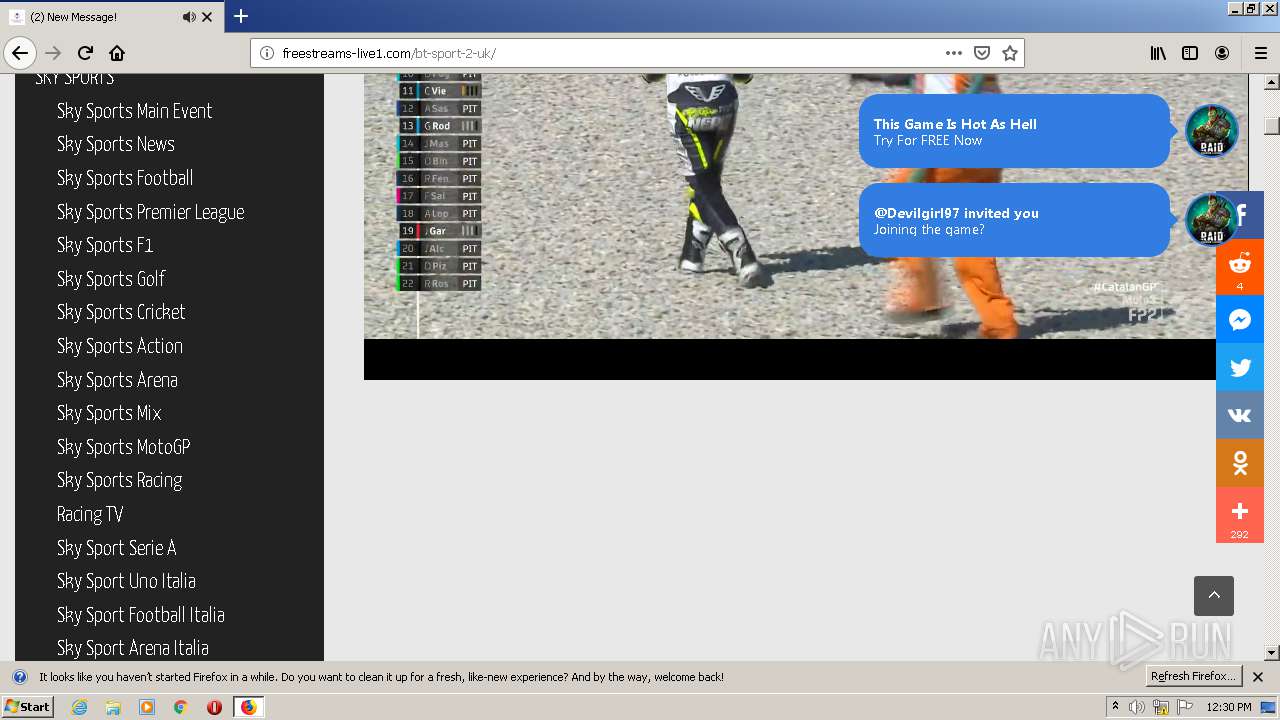Screen dimensions: 1280x720
Task: Save page to Pocket
Action: (982, 53)
